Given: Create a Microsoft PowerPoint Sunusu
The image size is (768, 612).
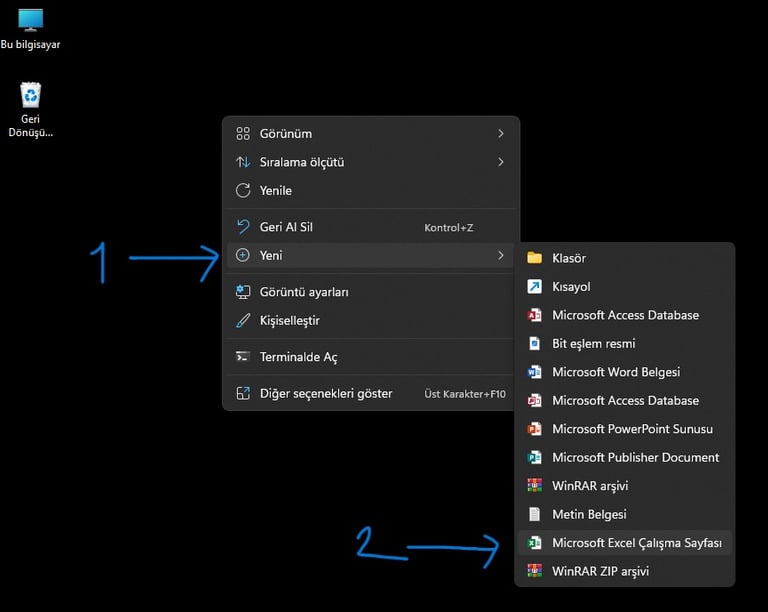Looking at the screenshot, I should (x=624, y=429).
